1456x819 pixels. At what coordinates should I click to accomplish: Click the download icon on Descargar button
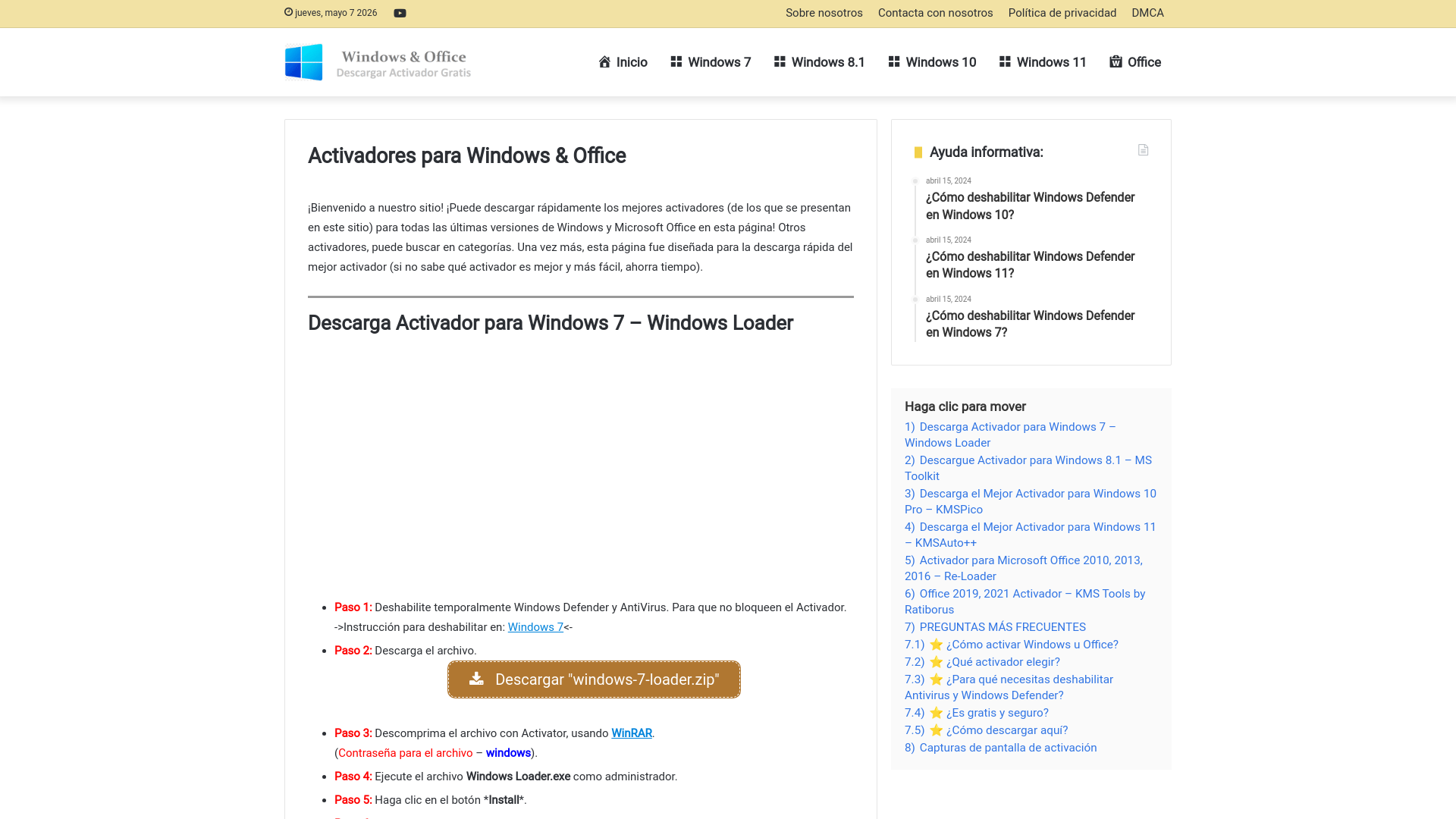[x=476, y=679]
